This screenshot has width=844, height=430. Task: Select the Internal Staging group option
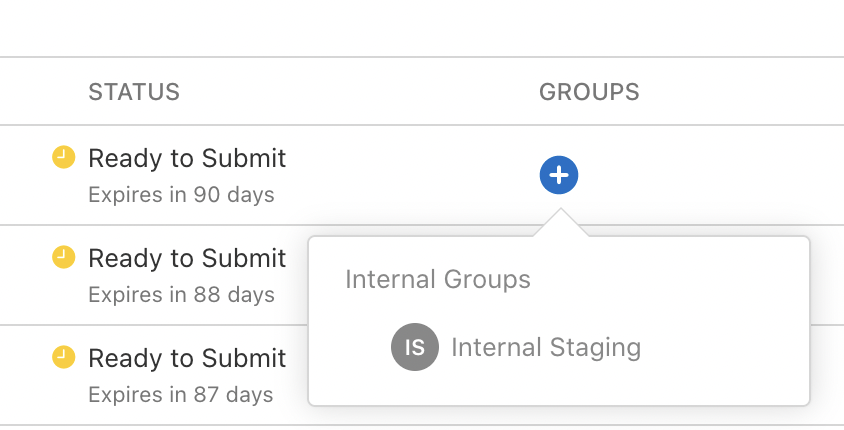tap(545, 348)
